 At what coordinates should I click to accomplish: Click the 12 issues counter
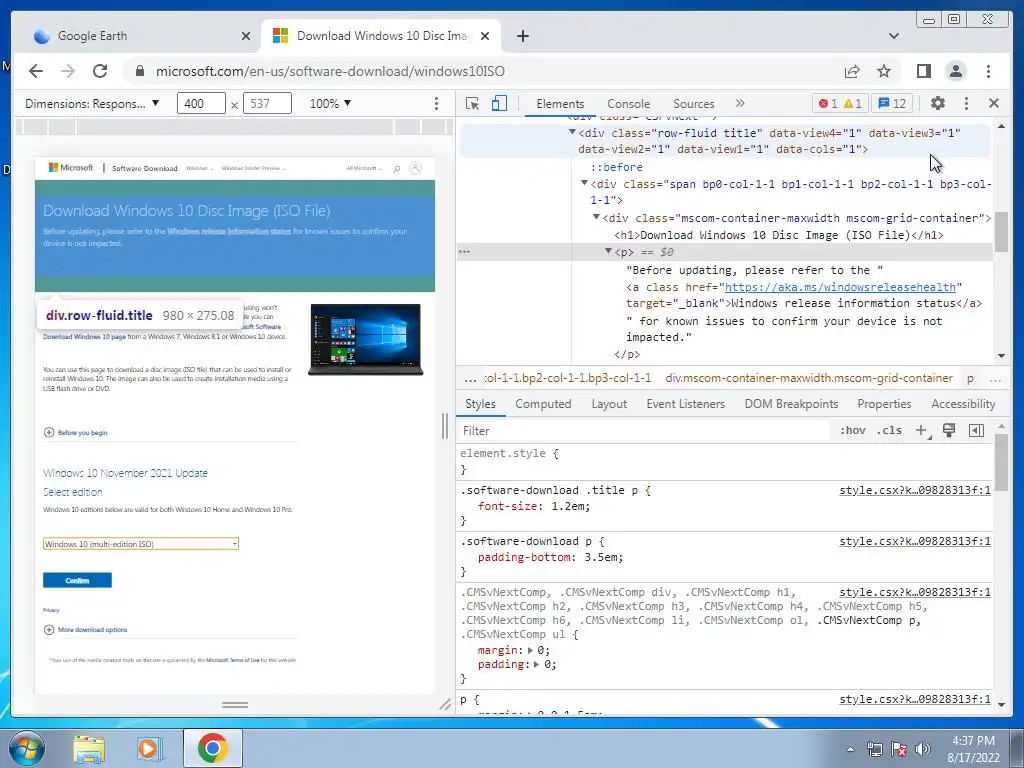tap(892, 103)
